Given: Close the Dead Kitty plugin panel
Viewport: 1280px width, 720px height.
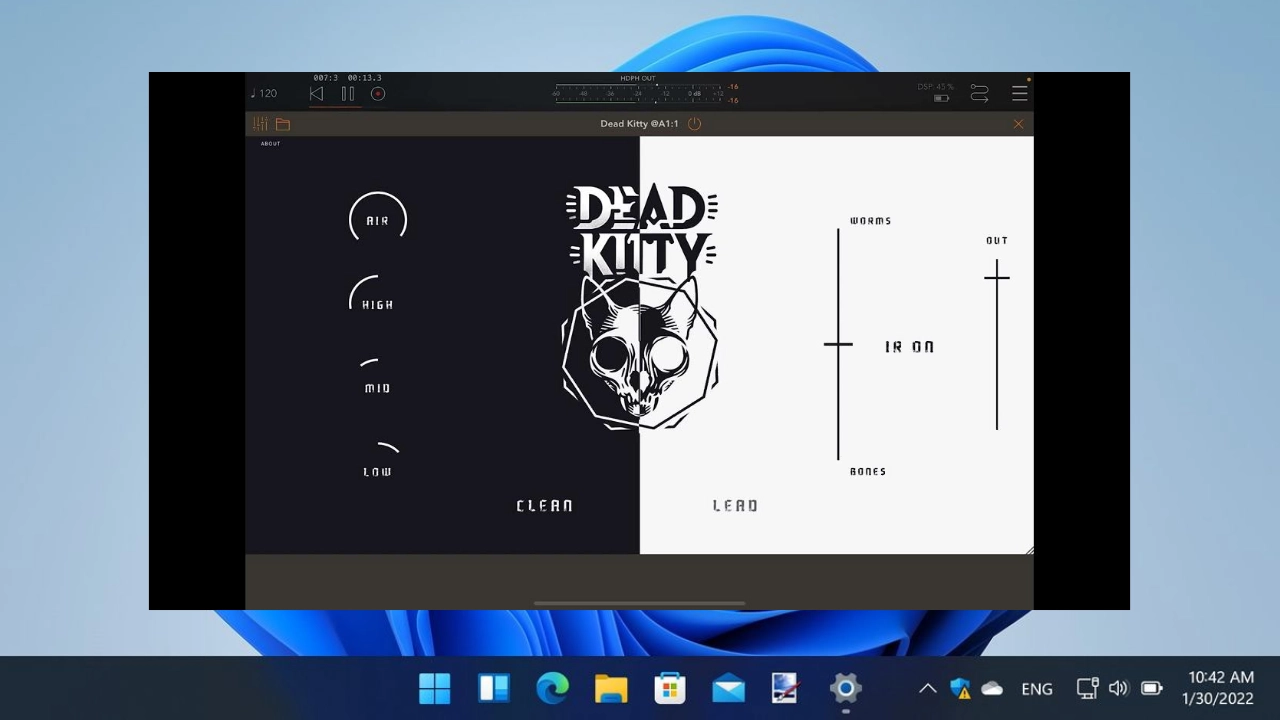Looking at the screenshot, I should pos(1018,124).
